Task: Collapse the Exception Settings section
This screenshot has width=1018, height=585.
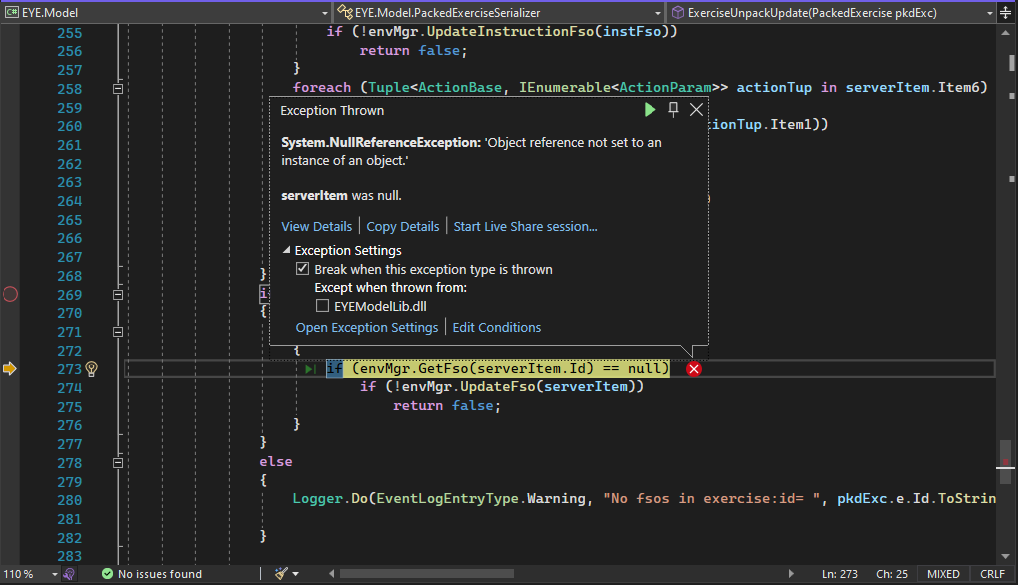Action: (x=287, y=251)
